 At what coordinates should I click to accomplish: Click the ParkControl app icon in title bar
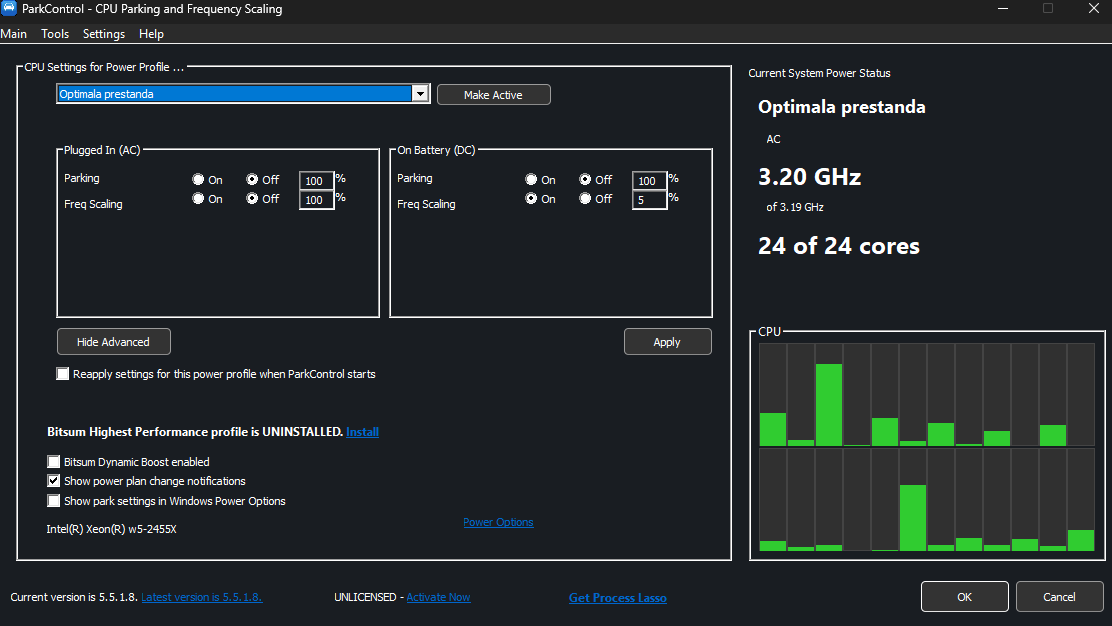(x=9, y=9)
